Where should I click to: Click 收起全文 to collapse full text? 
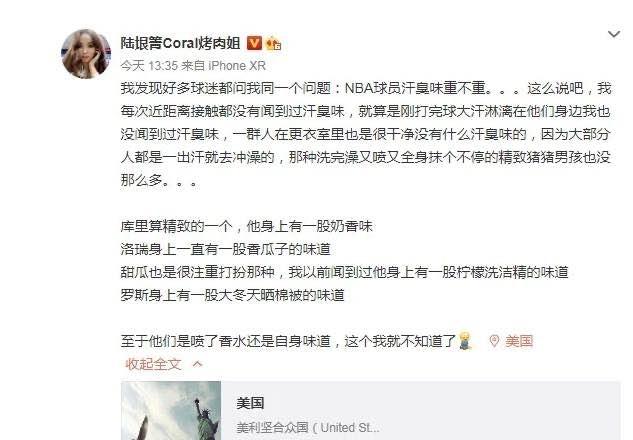tap(153, 364)
